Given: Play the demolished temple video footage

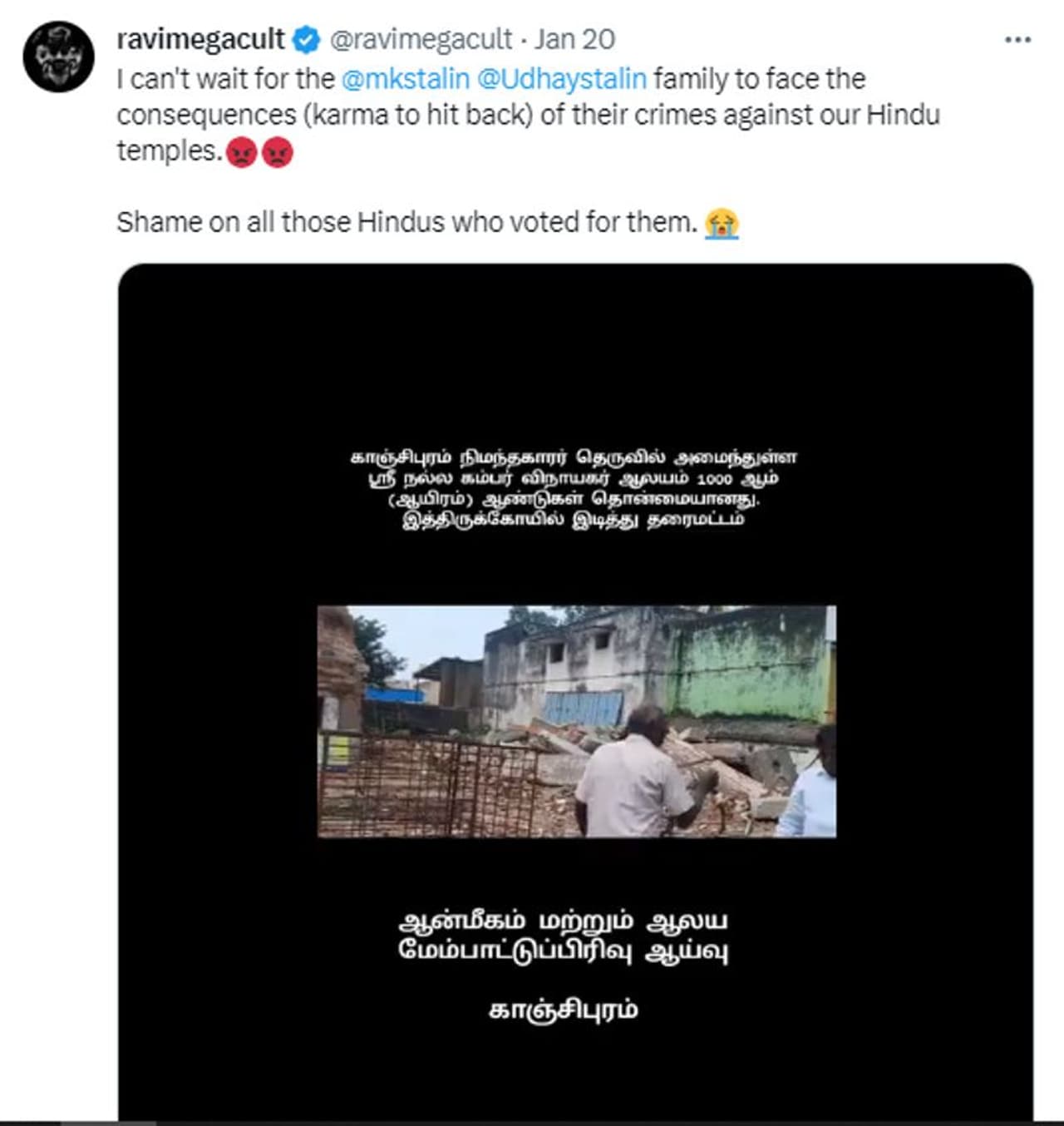Looking at the screenshot, I should [x=576, y=720].
